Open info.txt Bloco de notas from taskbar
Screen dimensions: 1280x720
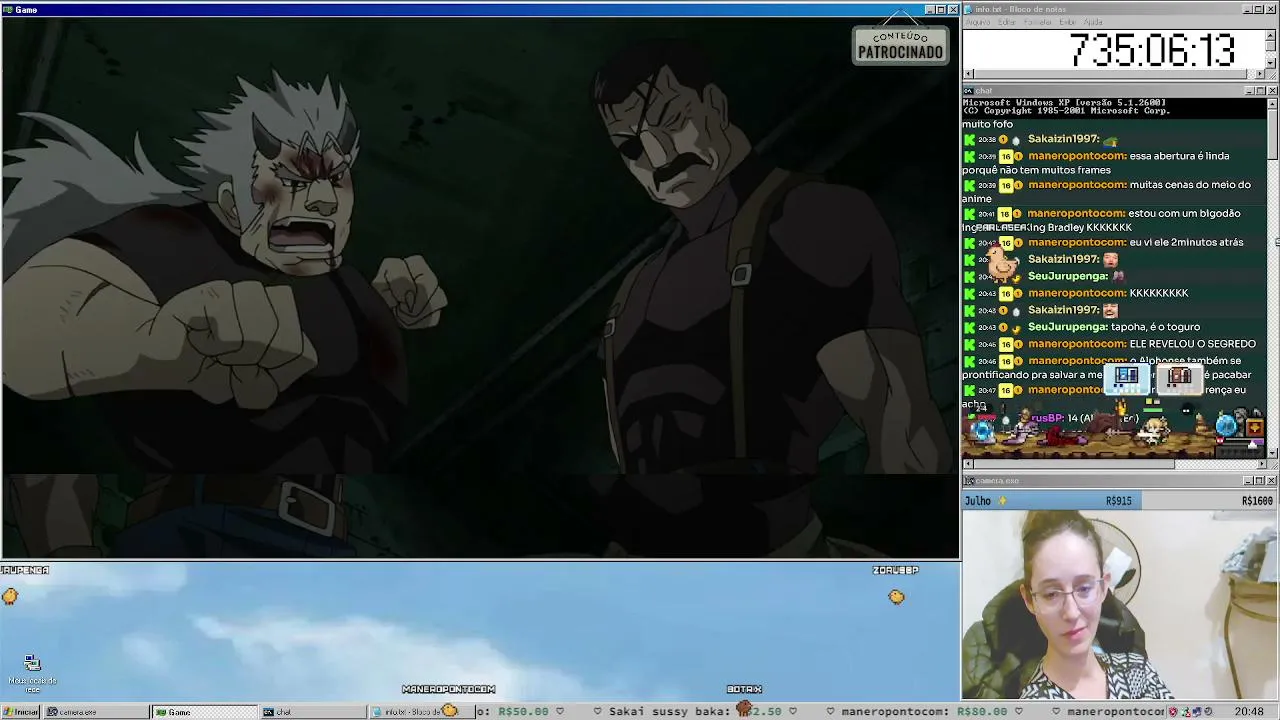[420, 712]
